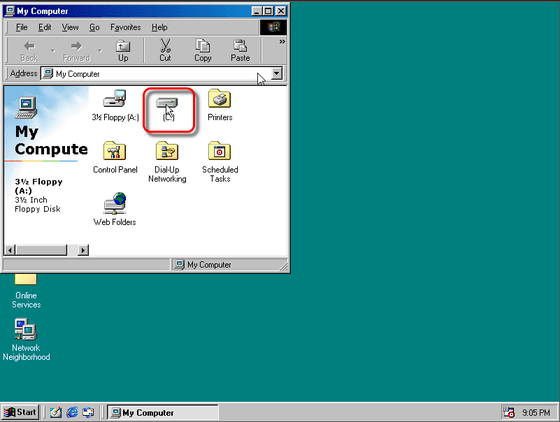Go up one folder level
Viewport: 560px width, 422px height.
pyautogui.click(x=123, y=51)
